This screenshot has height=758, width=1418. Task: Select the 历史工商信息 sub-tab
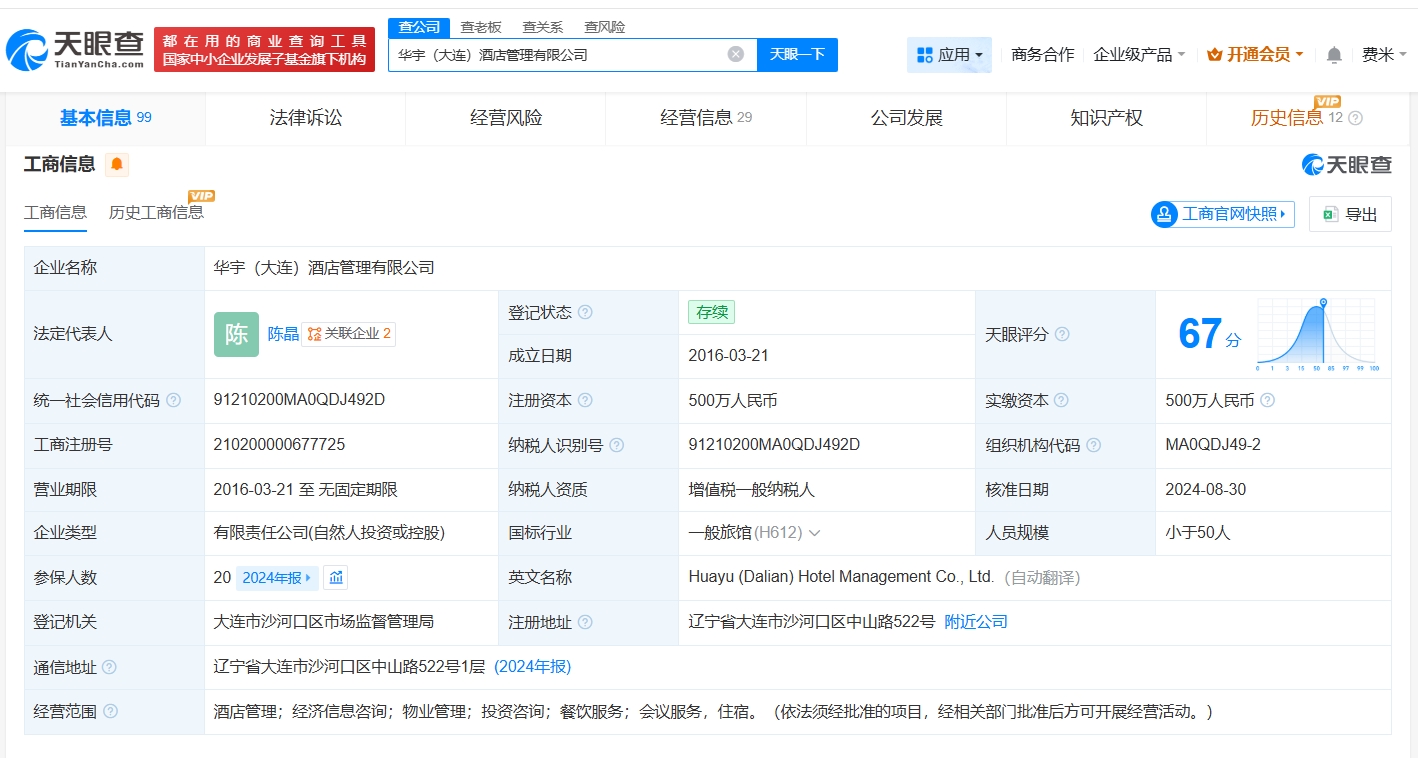(x=156, y=212)
